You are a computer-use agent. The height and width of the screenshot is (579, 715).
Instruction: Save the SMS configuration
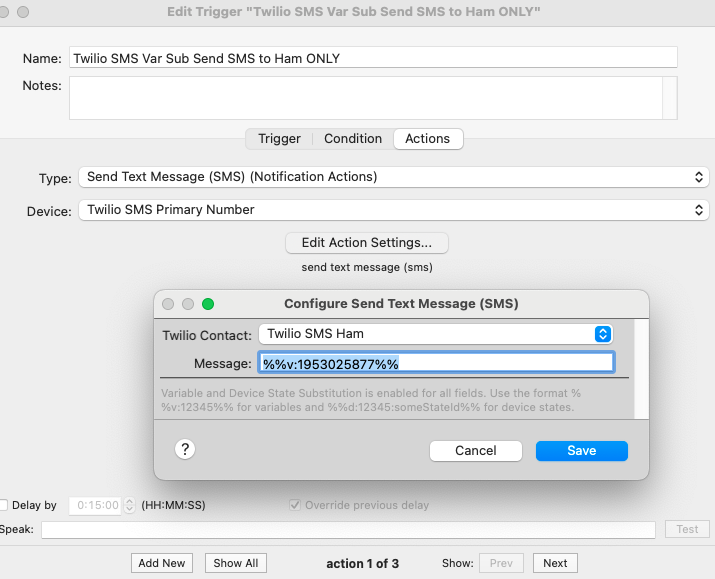[581, 451]
